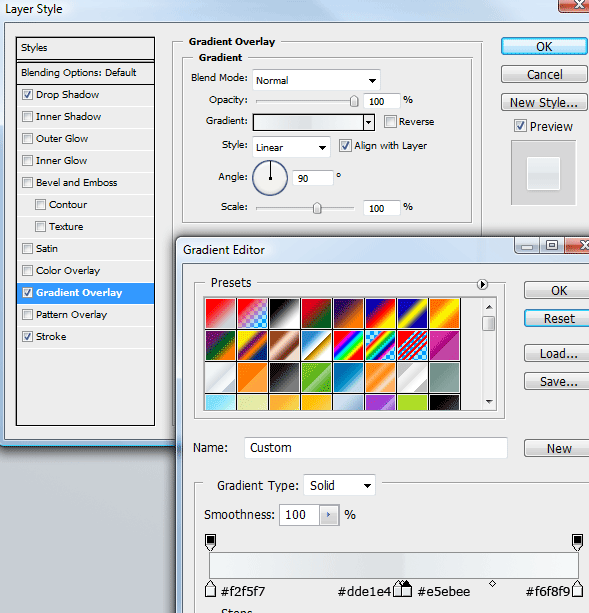Image resolution: width=589 pixels, height=613 pixels.
Task: Select the rainbow spectrum gradient preset
Action: [348, 345]
